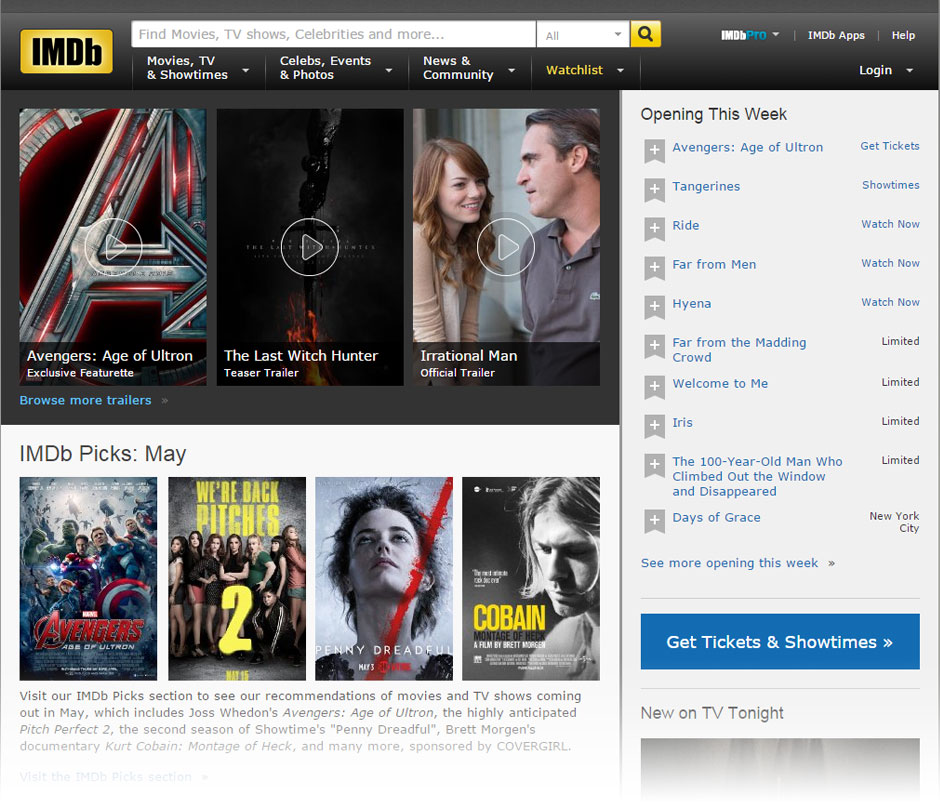This screenshot has height=810, width=940.
Task: Open the Welcome to Me title link
Action: coord(720,383)
